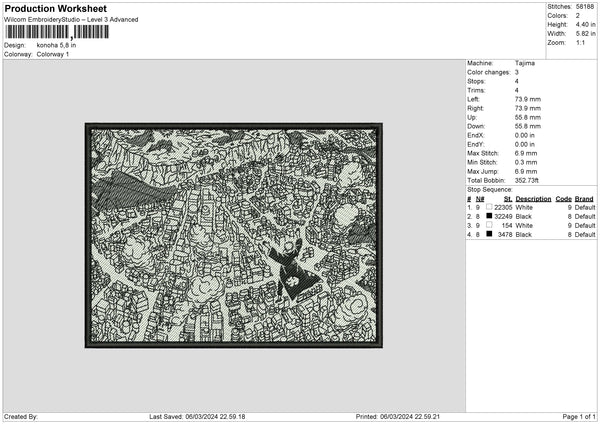Click the Created By label in footer
Image resolution: width=600 pixels, height=424 pixels.
point(21,417)
